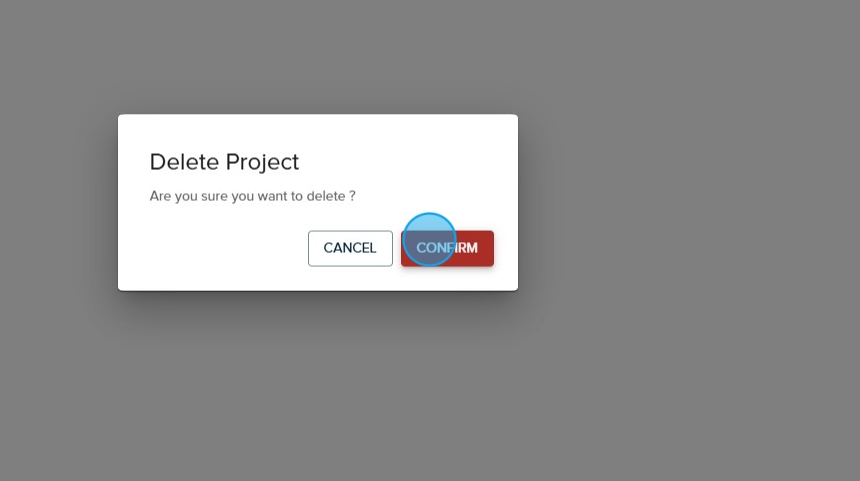Click the dimmed area below the dialog

pos(318,386)
